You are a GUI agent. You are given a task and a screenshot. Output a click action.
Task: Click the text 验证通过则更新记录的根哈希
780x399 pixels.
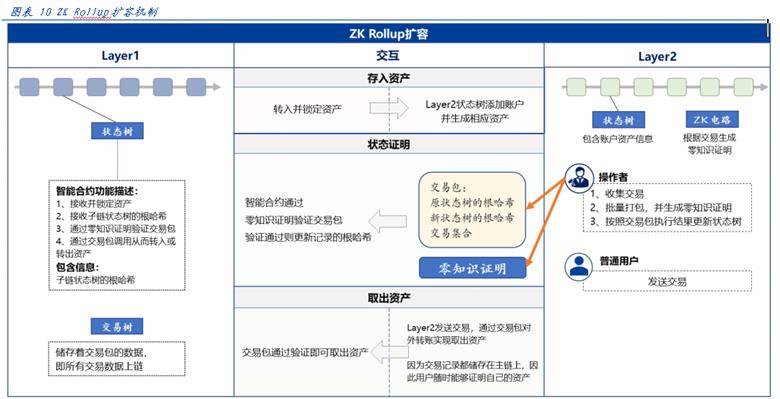click(308, 237)
